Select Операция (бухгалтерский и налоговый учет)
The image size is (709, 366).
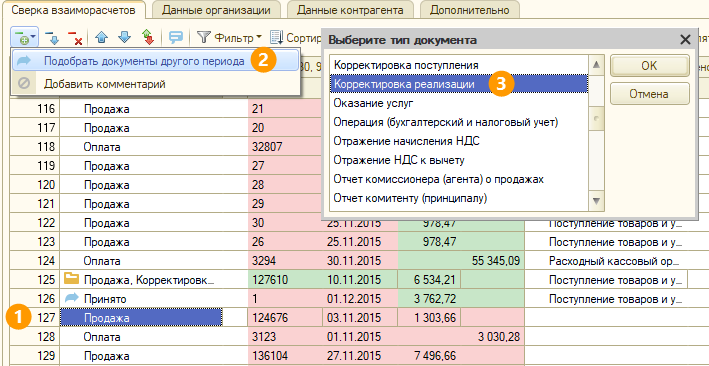point(458,122)
